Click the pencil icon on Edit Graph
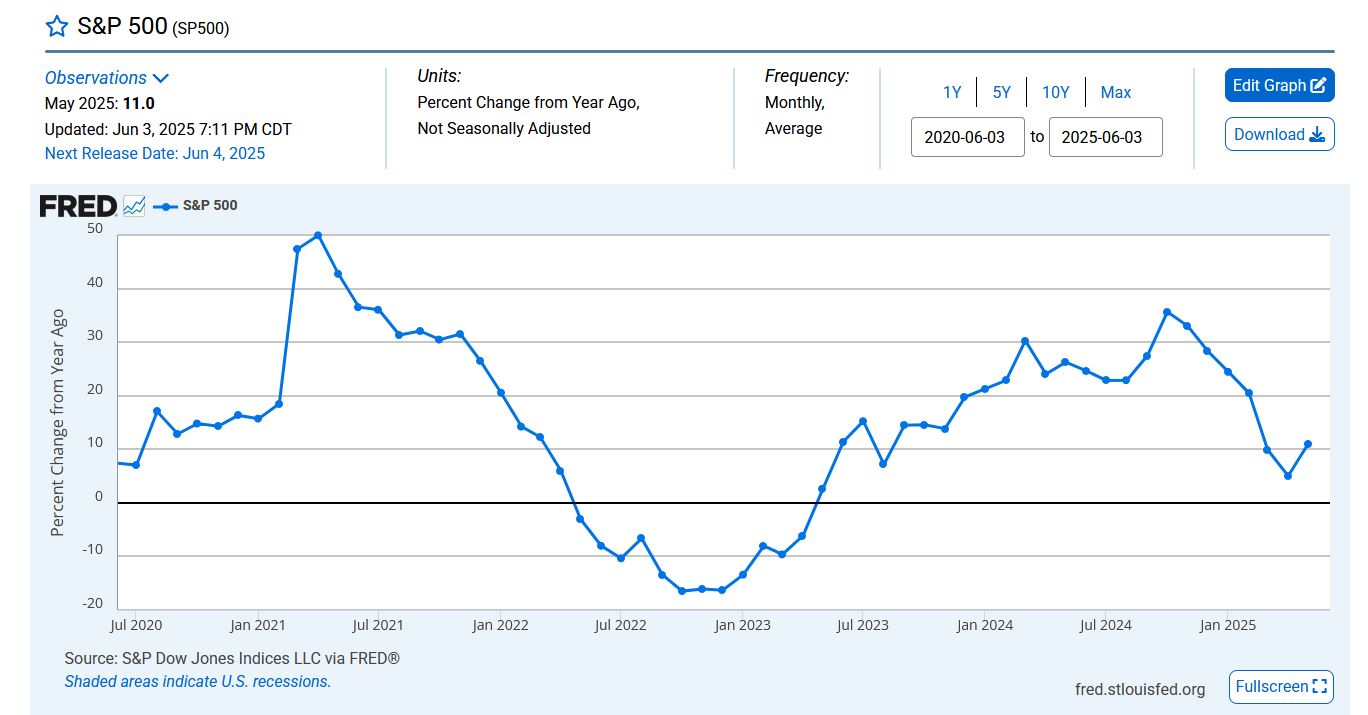1368x715 pixels. click(x=1318, y=86)
